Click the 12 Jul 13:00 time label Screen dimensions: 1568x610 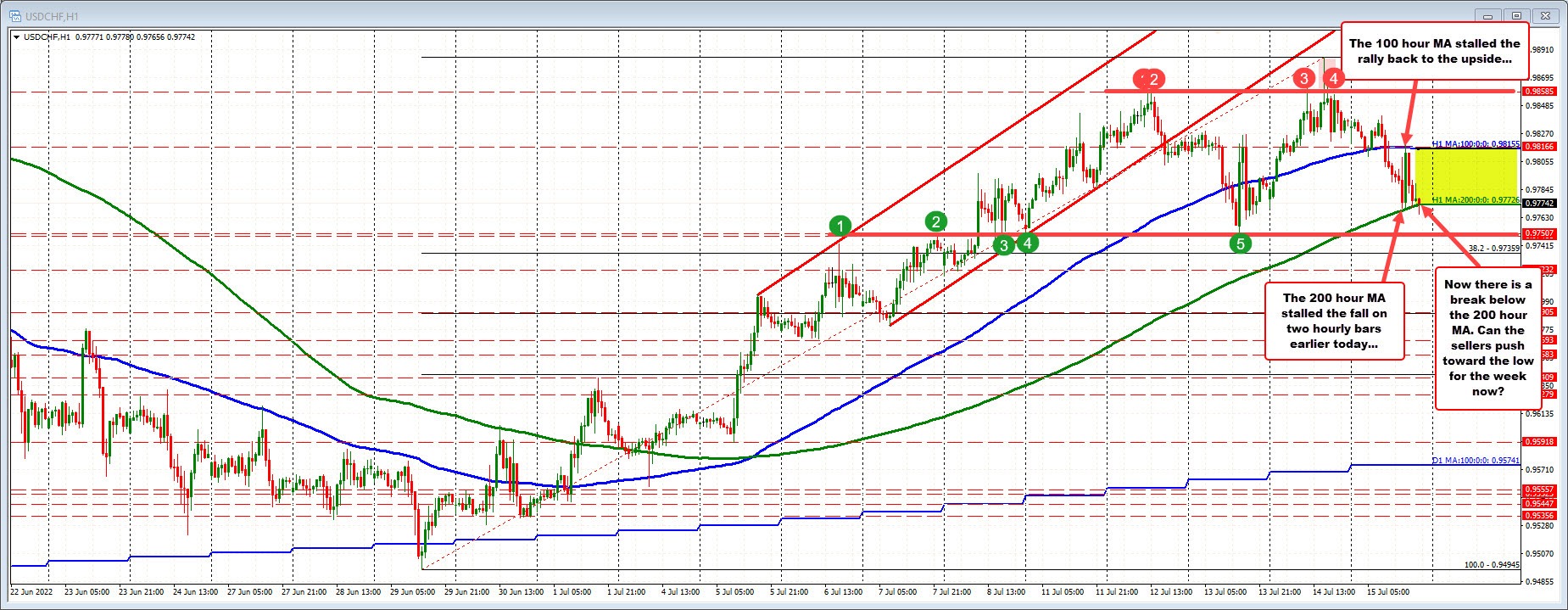[1171, 591]
